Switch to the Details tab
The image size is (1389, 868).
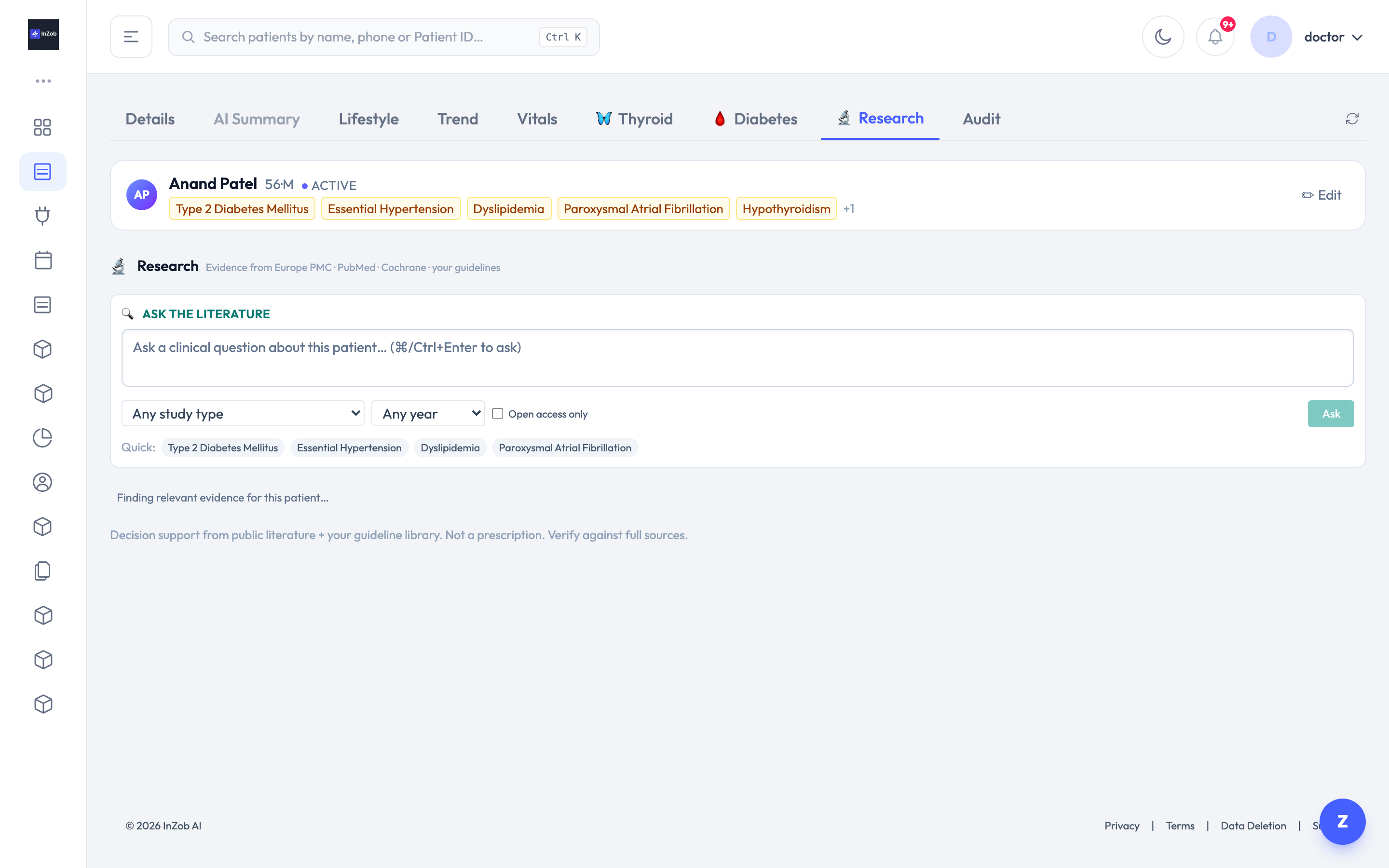click(150, 119)
